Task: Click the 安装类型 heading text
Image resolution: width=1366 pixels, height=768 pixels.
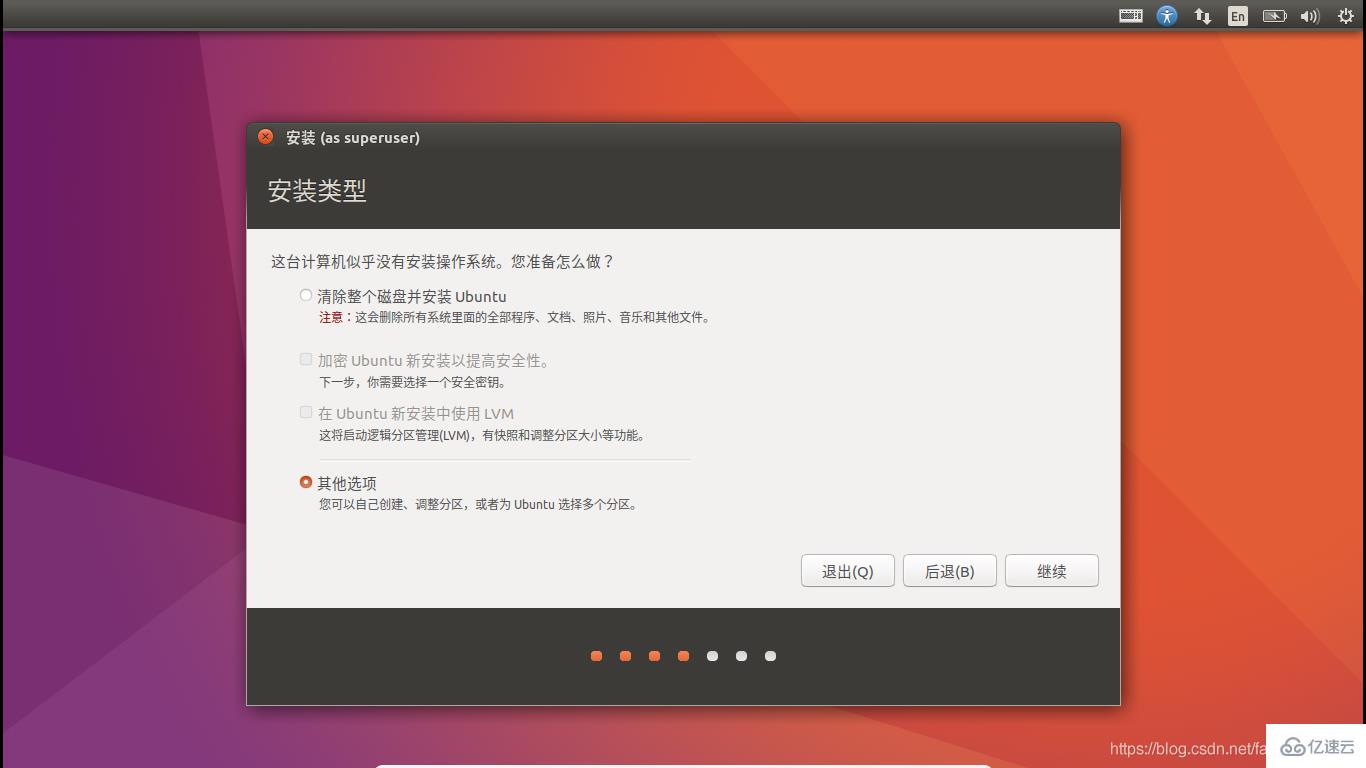Action: pyautogui.click(x=317, y=190)
